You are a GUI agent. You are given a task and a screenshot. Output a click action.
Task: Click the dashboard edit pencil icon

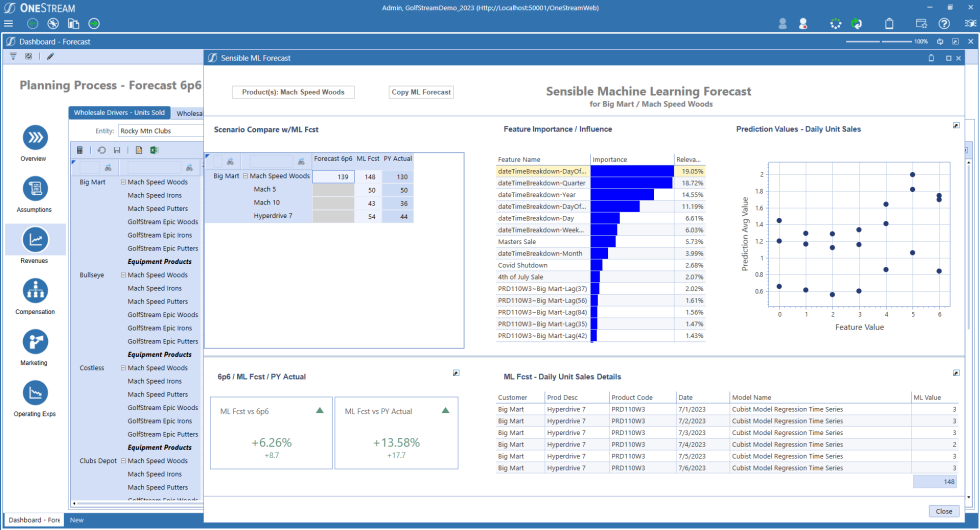pos(50,57)
